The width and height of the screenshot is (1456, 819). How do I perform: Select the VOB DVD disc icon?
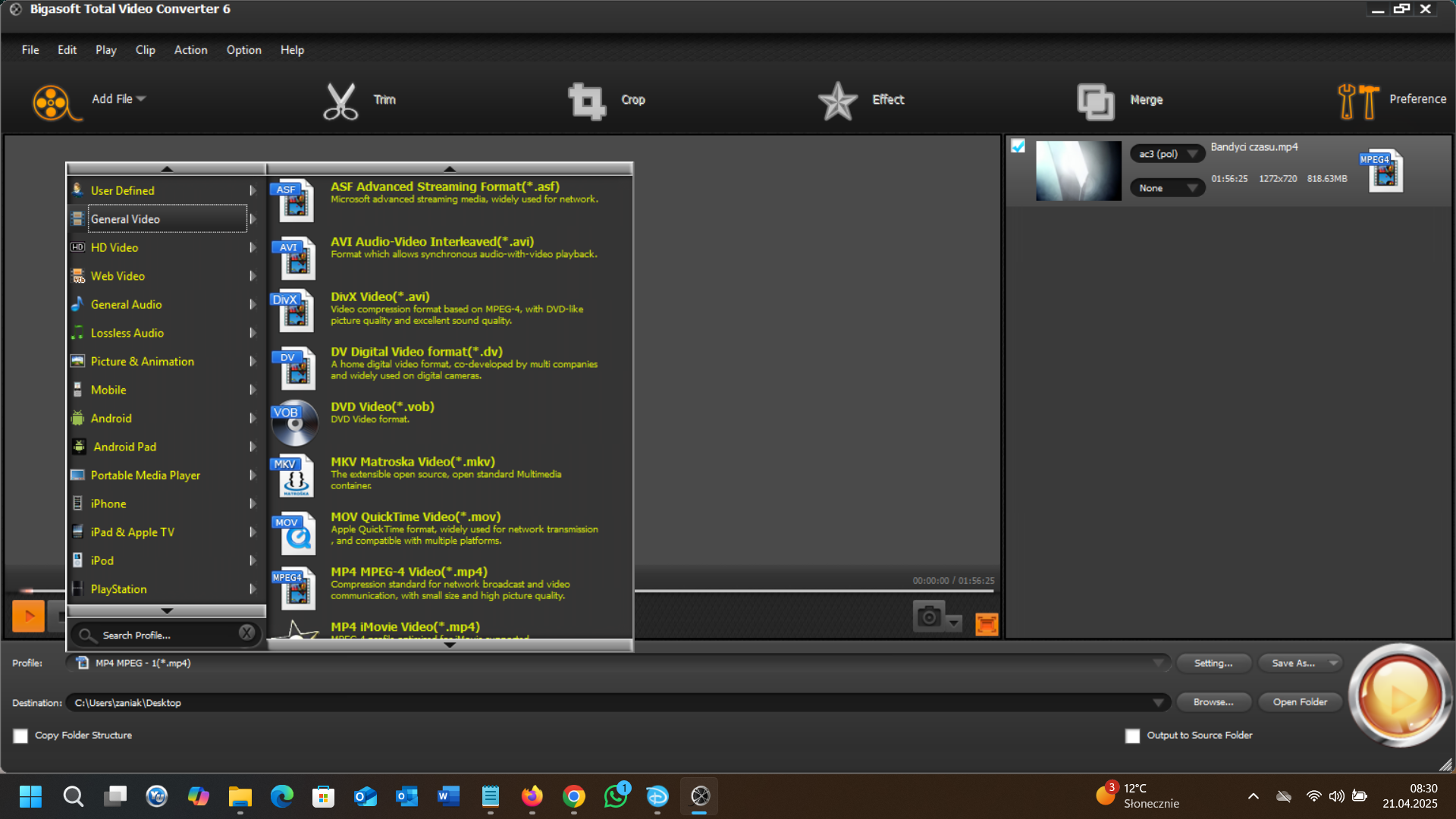[294, 422]
